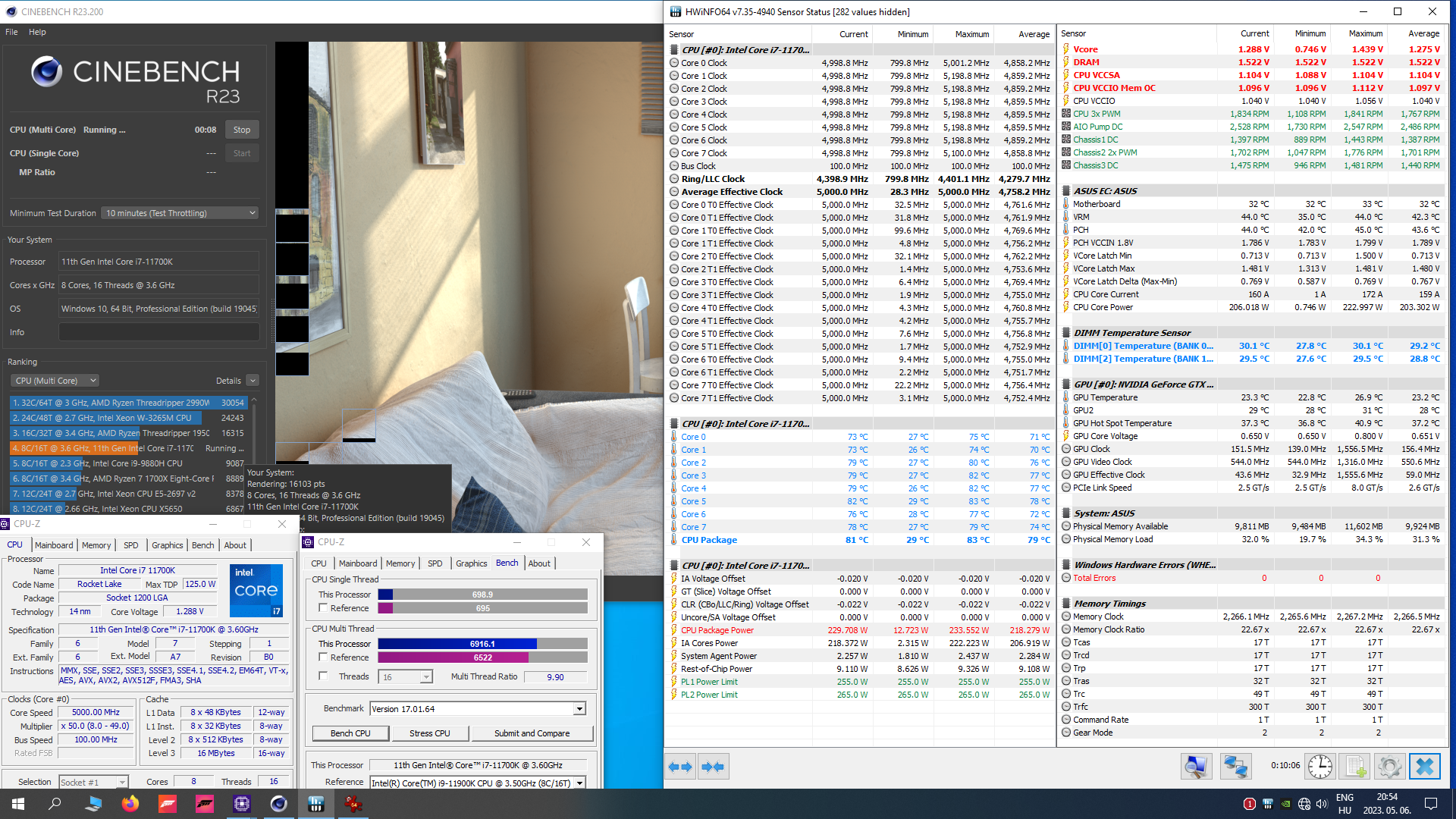This screenshot has width=1456, height=819.
Task: Switch to Cinebench taskbar icon
Action: point(279,804)
